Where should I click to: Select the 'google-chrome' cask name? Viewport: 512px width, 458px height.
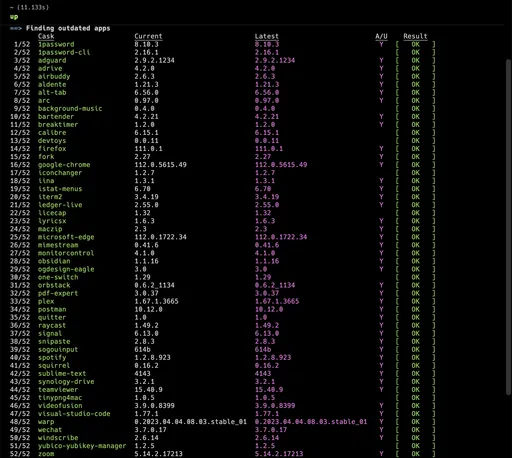[64, 165]
